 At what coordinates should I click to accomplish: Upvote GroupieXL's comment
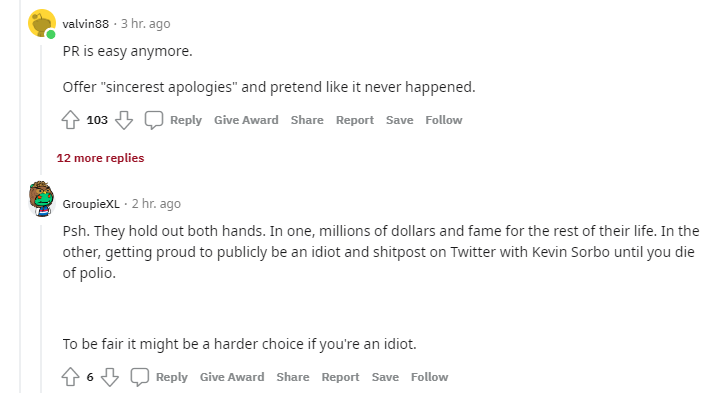(x=70, y=377)
